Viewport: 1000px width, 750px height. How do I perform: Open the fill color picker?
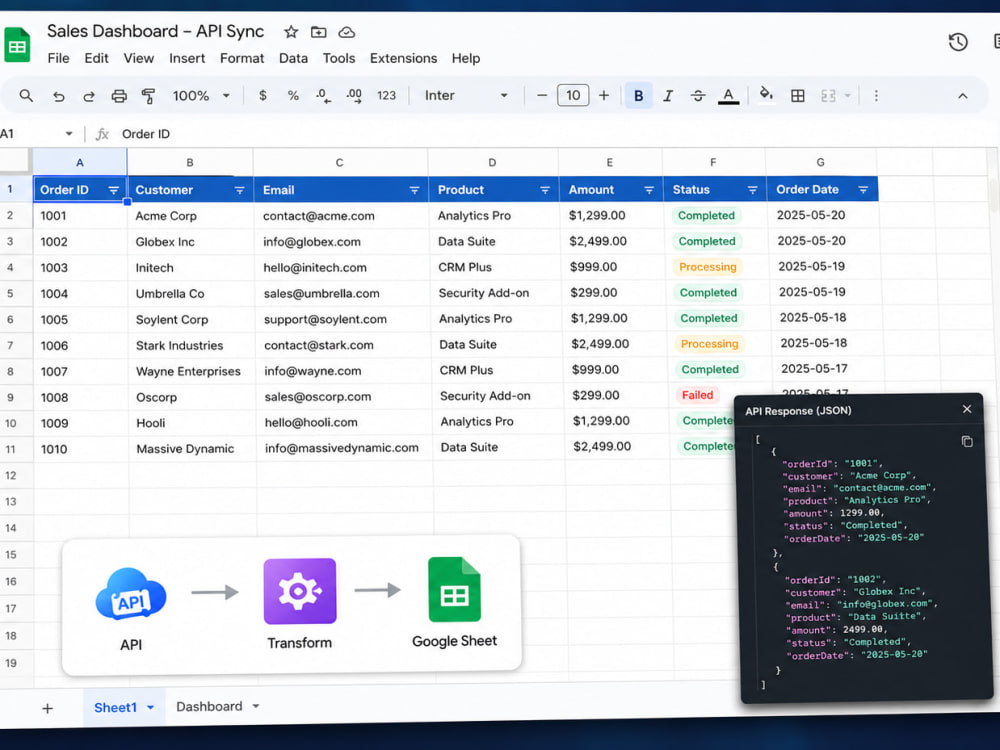click(x=766, y=94)
